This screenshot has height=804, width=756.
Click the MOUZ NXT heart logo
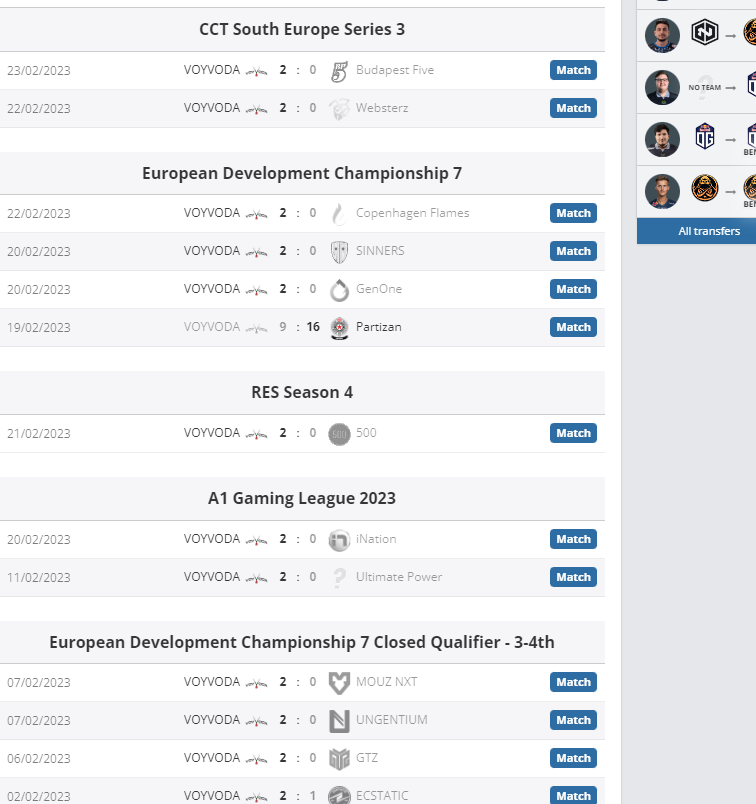[x=339, y=683]
